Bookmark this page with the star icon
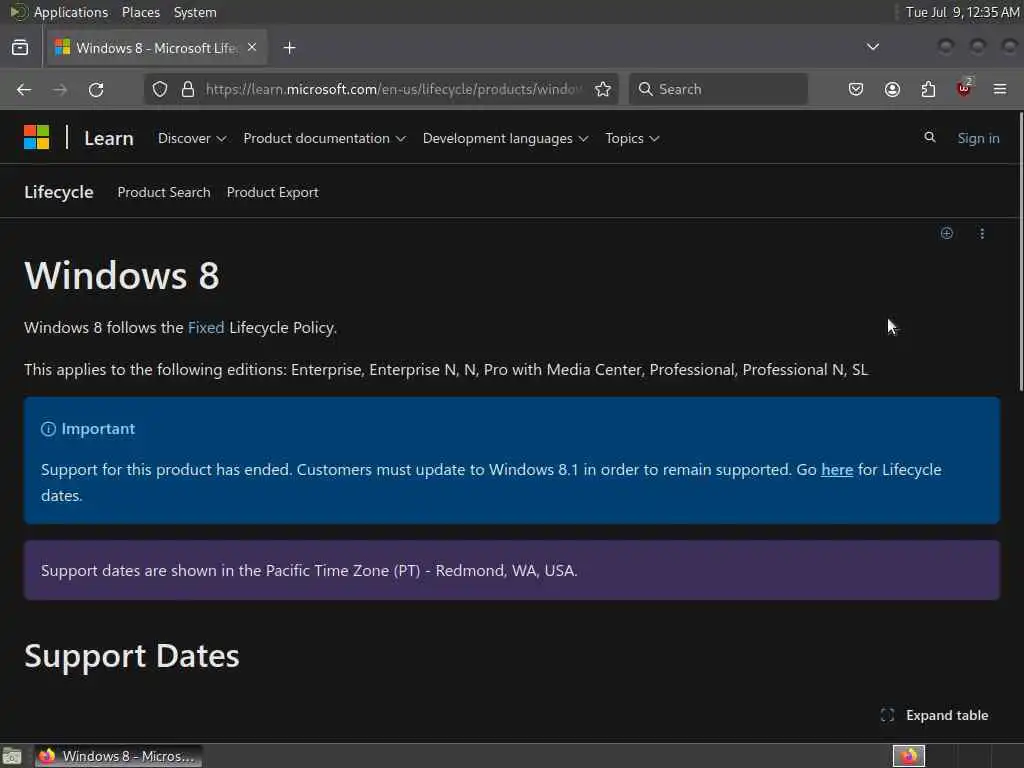 coord(603,89)
